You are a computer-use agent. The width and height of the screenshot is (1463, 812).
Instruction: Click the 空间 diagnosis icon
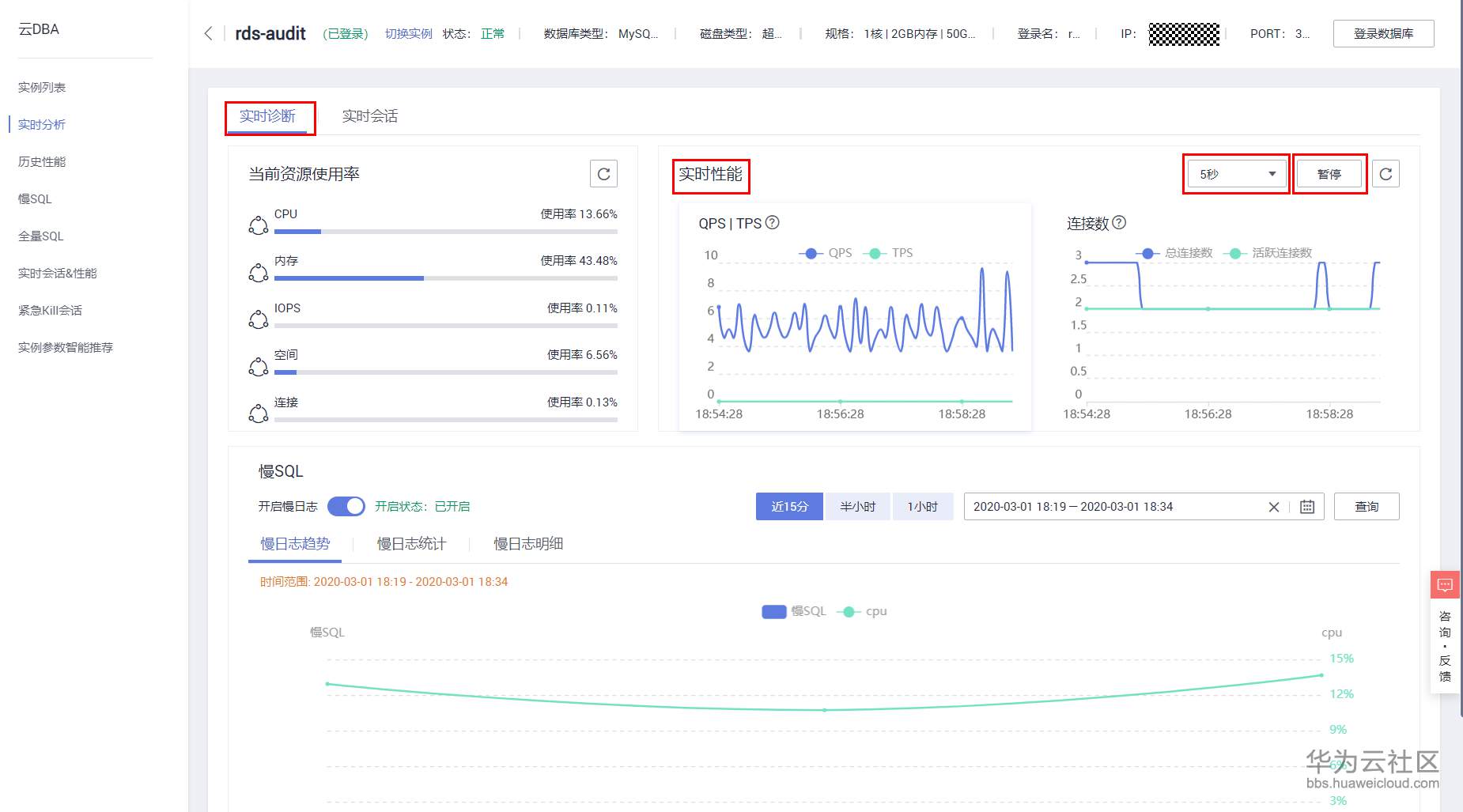259,366
